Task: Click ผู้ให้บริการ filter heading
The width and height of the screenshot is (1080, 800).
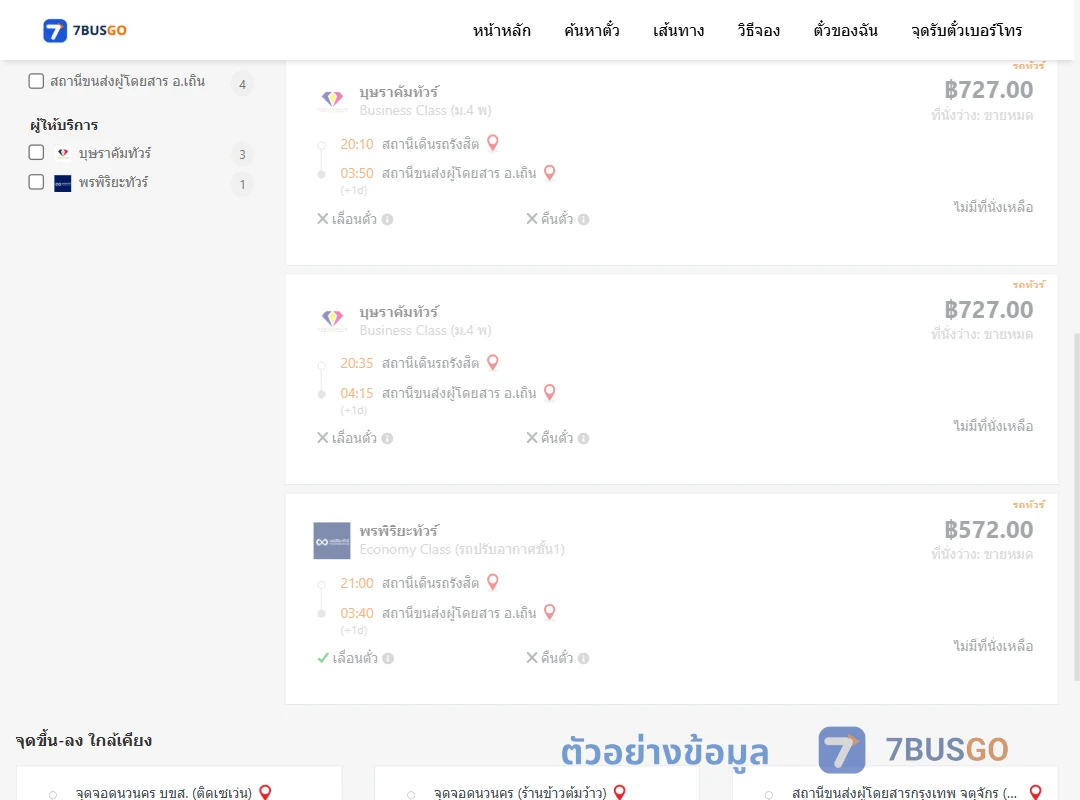Action: tap(64, 125)
